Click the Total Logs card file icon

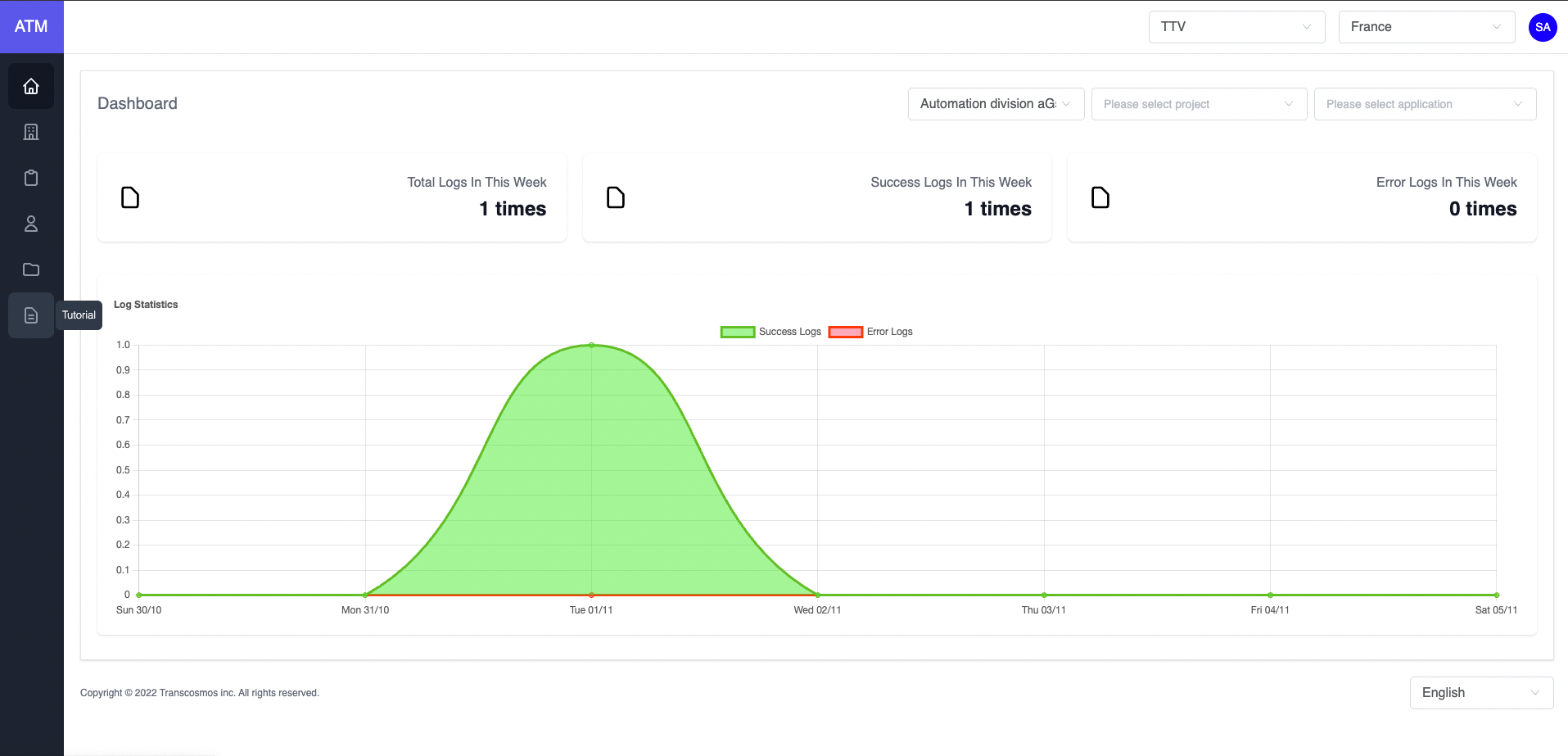pos(130,197)
